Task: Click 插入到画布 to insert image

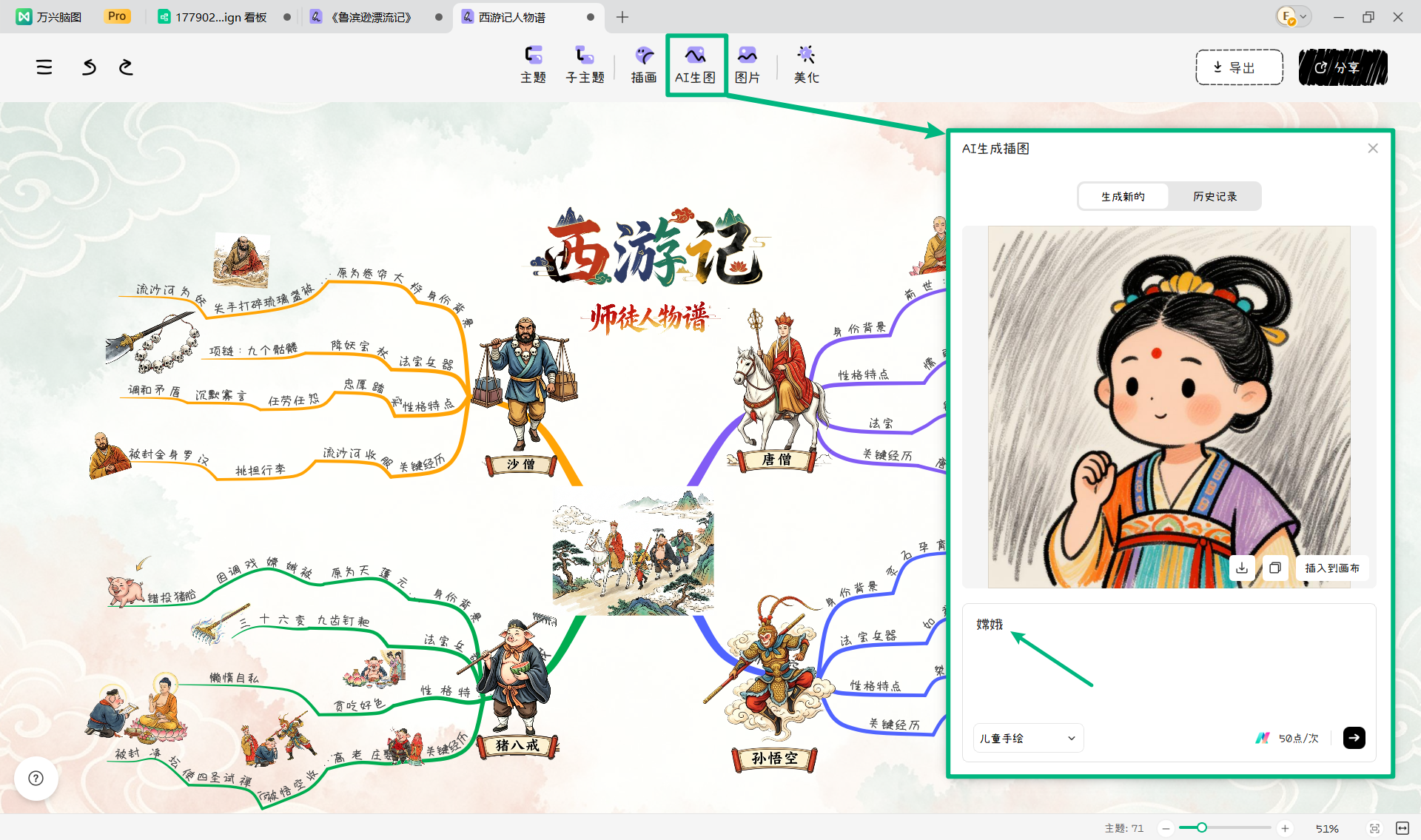Action: 1332,568
